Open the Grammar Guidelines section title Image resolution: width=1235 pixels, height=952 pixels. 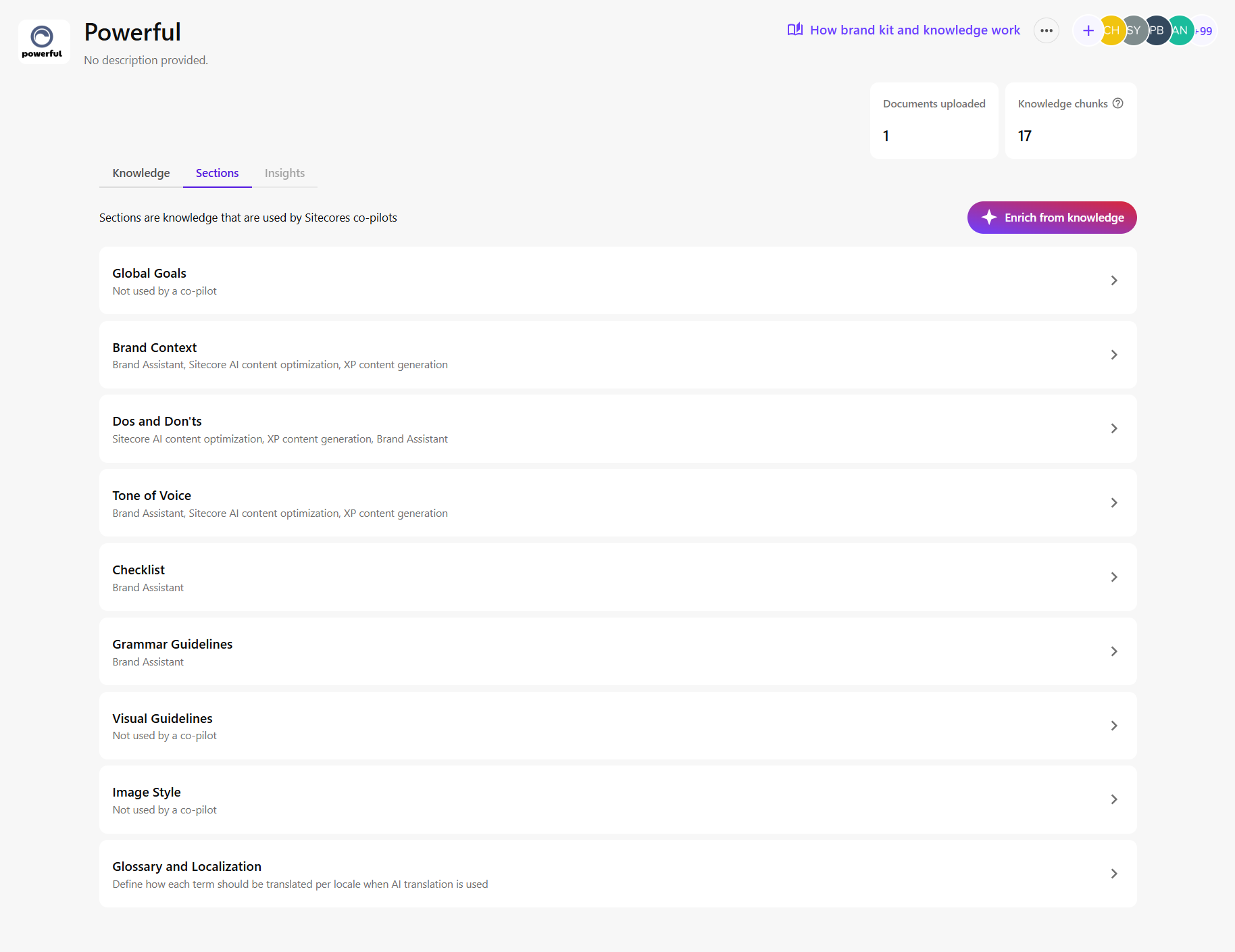tap(172, 644)
